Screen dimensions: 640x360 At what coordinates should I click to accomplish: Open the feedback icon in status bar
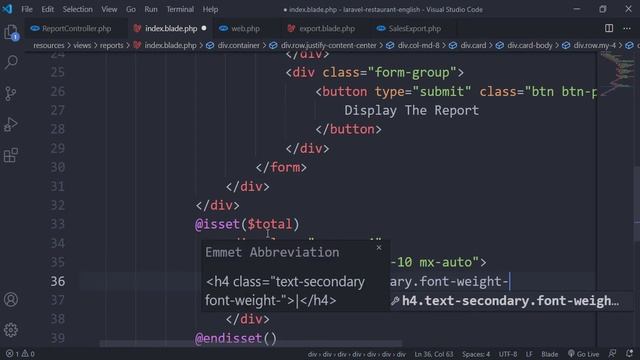pos(612,353)
